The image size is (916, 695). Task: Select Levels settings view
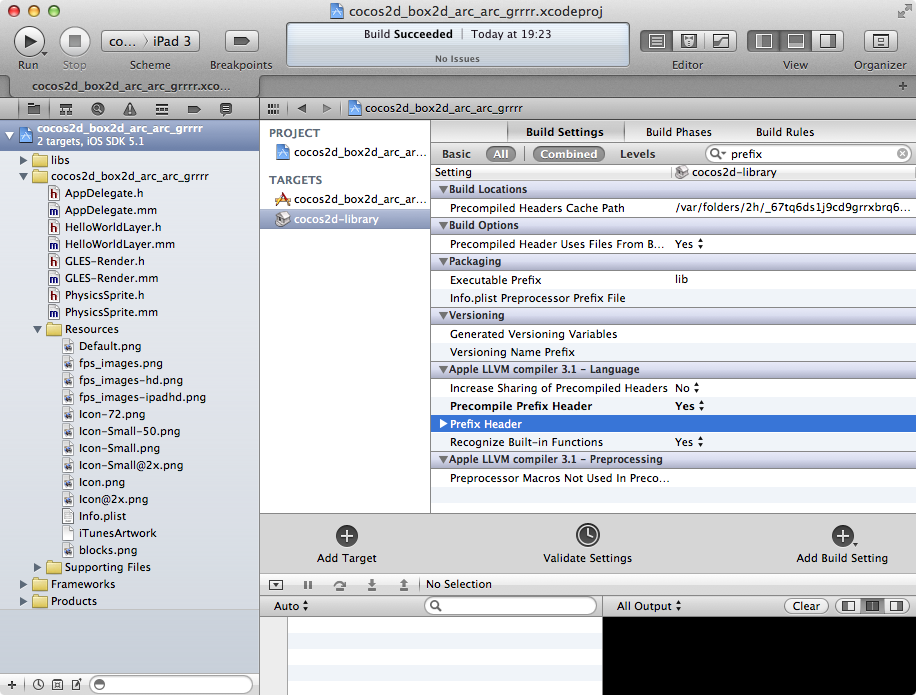(637, 154)
